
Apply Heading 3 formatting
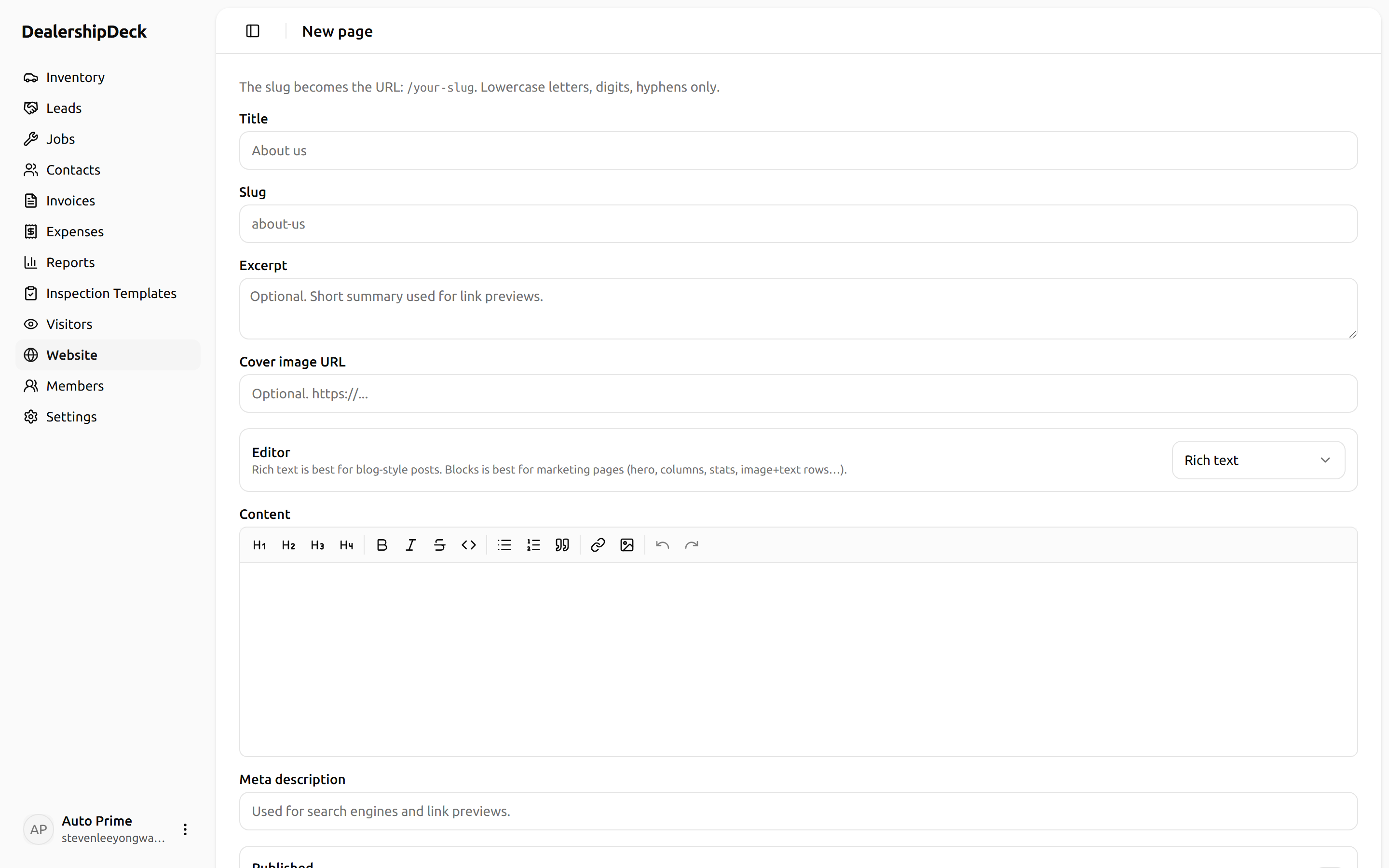click(x=317, y=545)
